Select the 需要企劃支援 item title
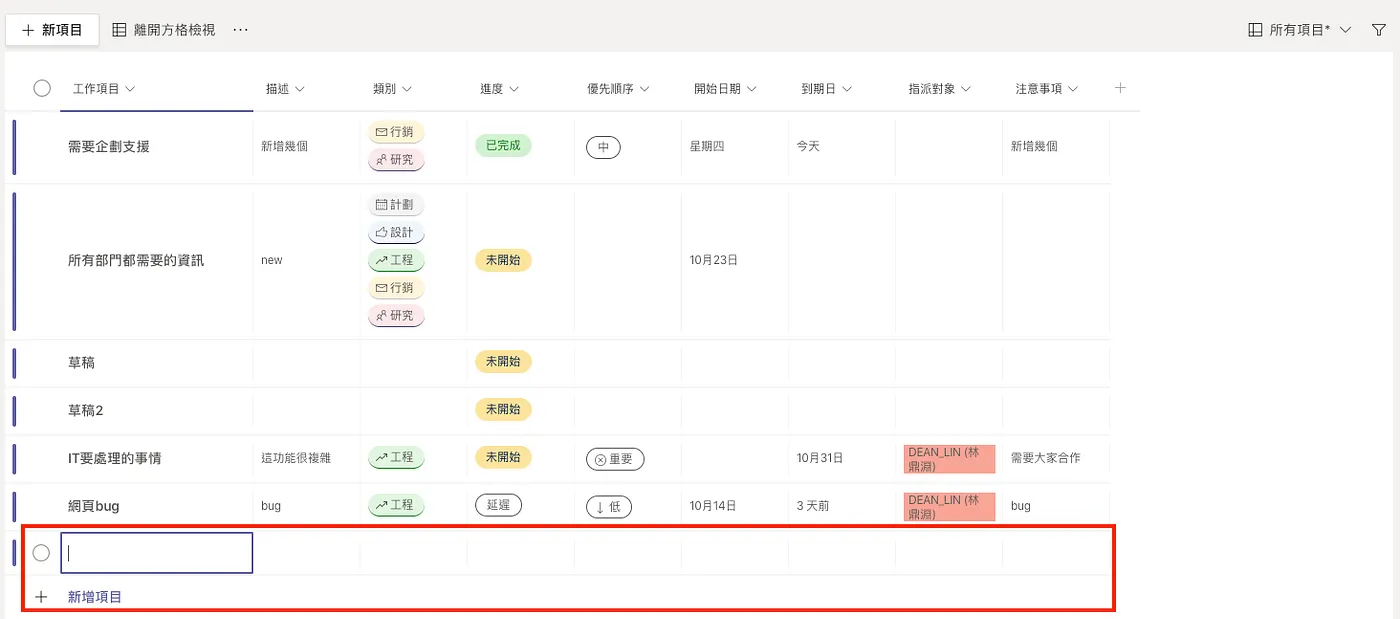Screen dimensions: 1400x619 click(109, 146)
